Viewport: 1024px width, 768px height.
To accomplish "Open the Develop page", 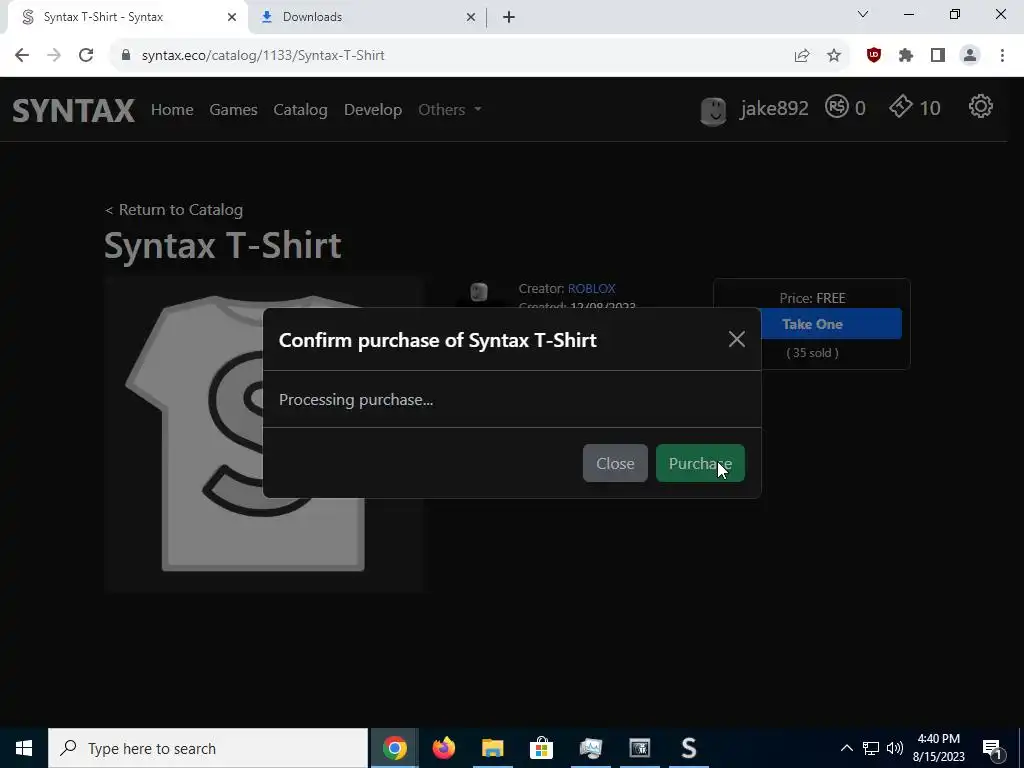I will pyautogui.click(x=373, y=110).
